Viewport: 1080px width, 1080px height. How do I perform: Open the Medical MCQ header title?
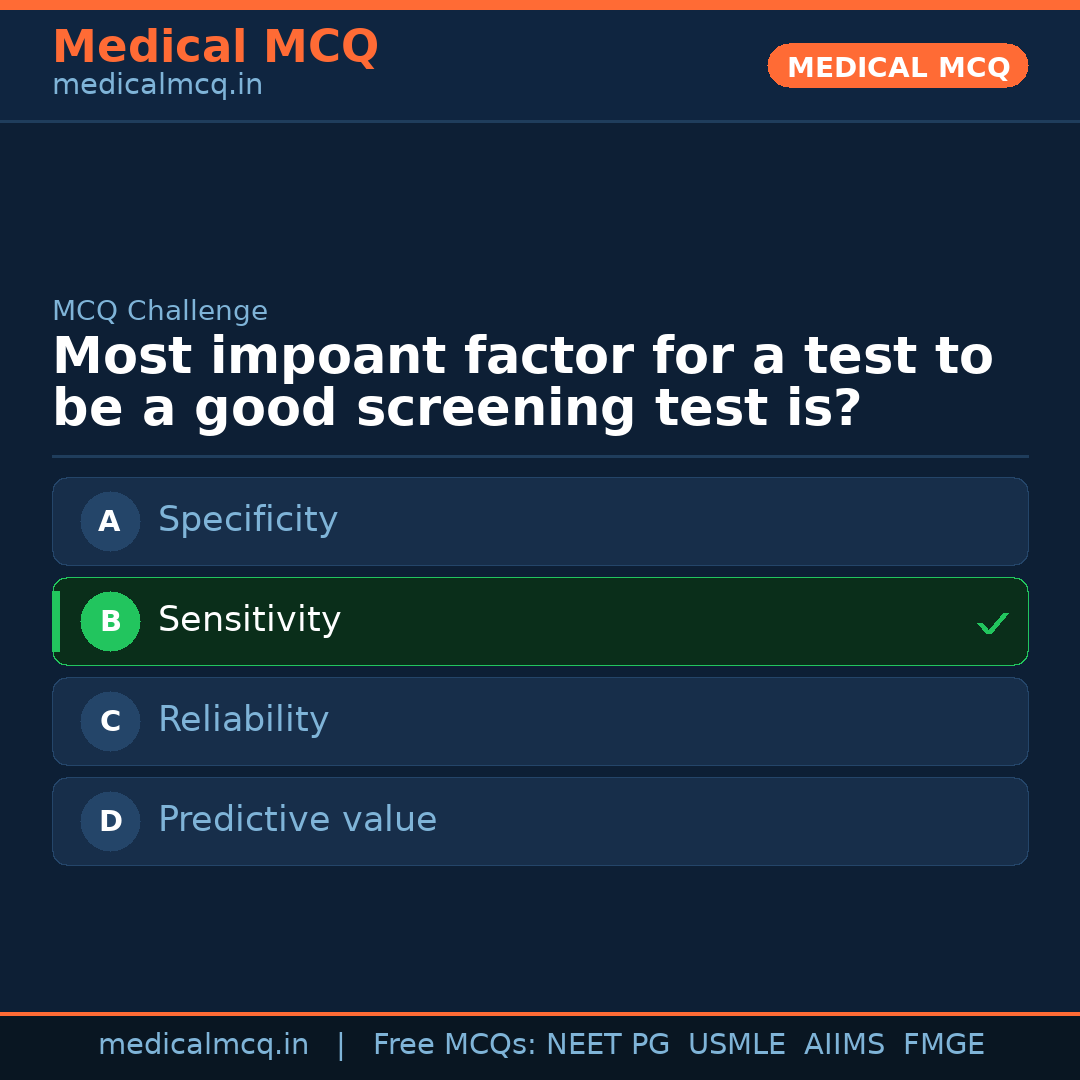tap(215, 47)
